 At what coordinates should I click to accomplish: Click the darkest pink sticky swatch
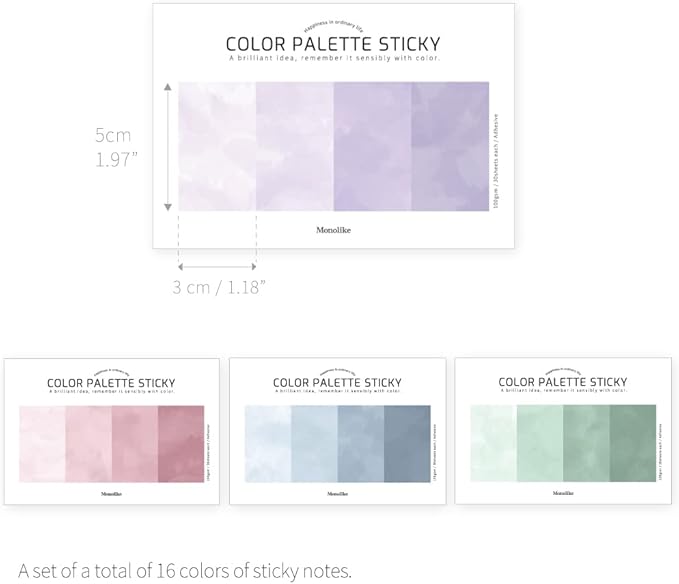tap(180, 444)
